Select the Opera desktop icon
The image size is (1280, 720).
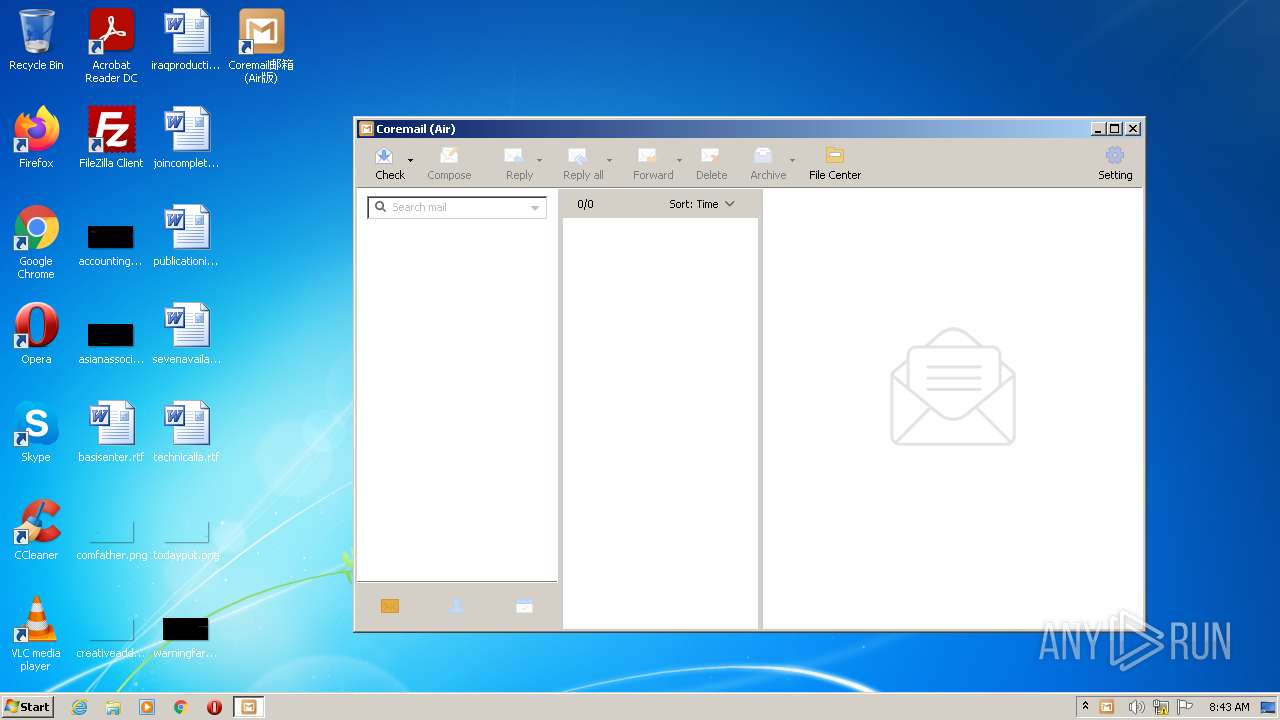[36, 334]
